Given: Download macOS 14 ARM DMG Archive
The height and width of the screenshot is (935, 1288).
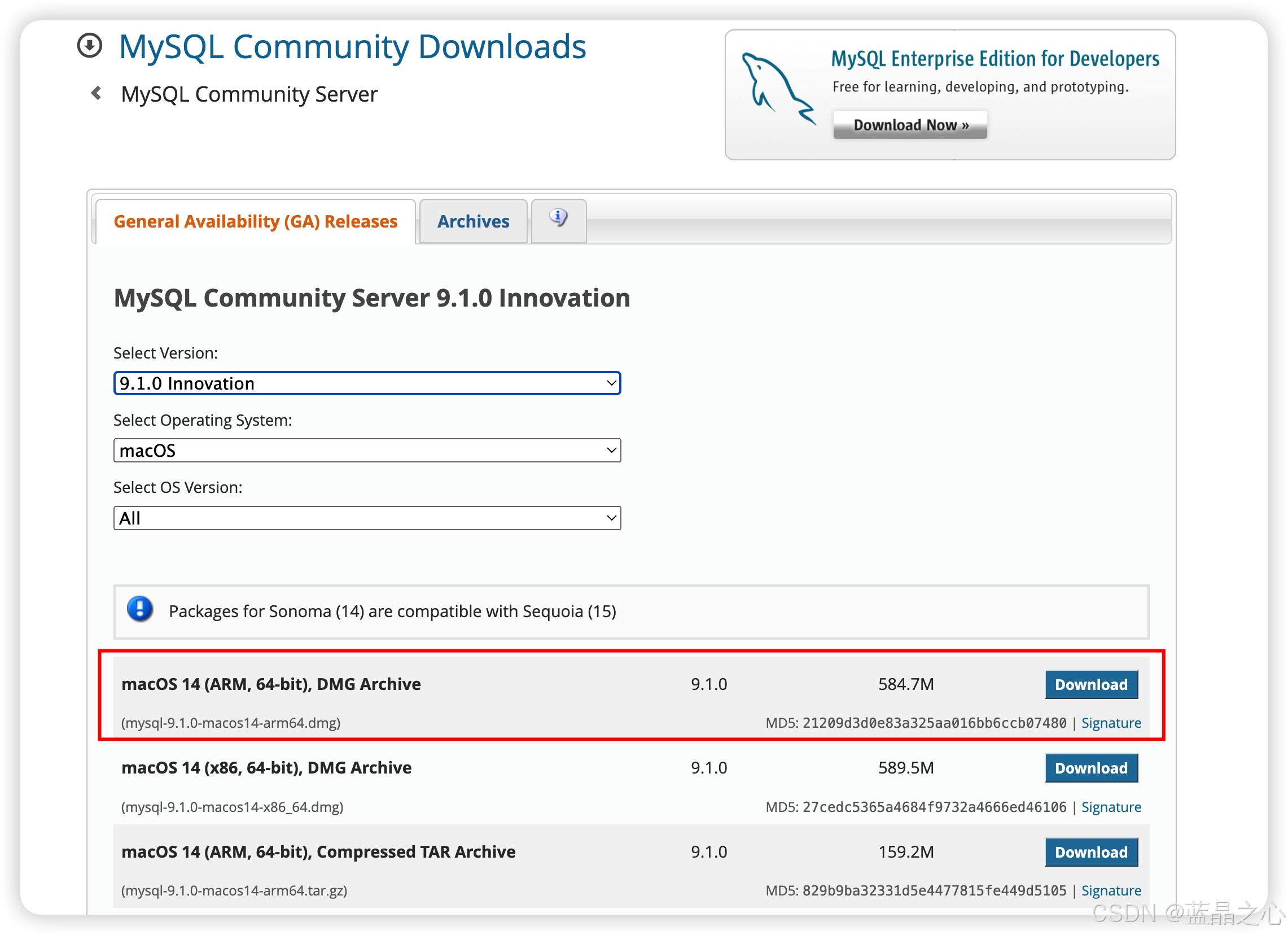Looking at the screenshot, I should pyautogui.click(x=1091, y=684).
